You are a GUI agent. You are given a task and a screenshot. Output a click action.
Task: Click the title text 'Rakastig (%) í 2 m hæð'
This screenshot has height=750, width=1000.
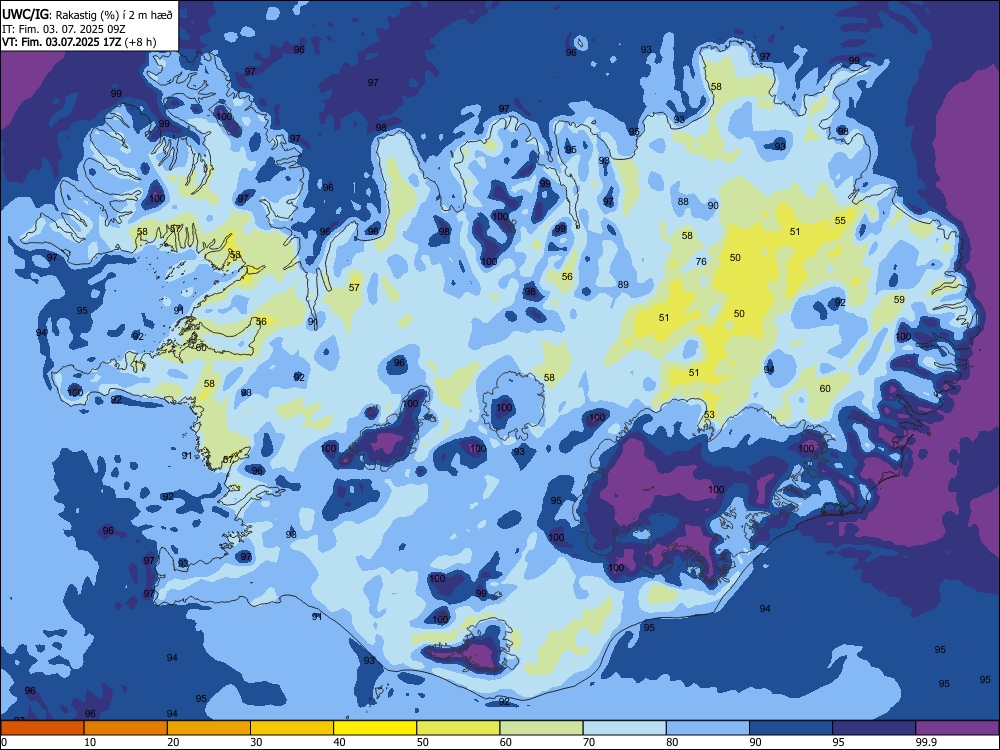[115, 15]
